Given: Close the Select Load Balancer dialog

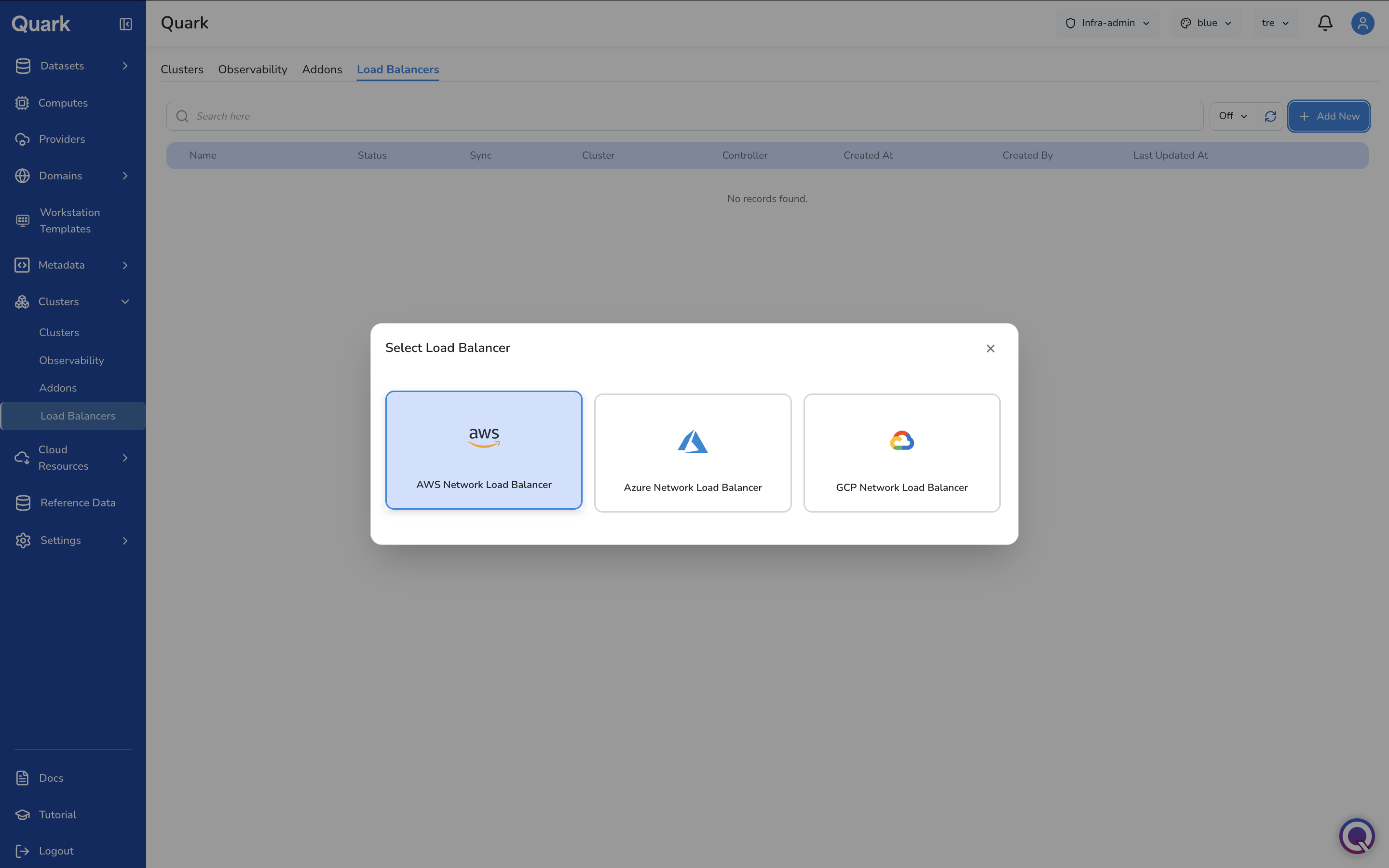Looking at the screenshot, I should pyautogui.click(x=990, y=349).
